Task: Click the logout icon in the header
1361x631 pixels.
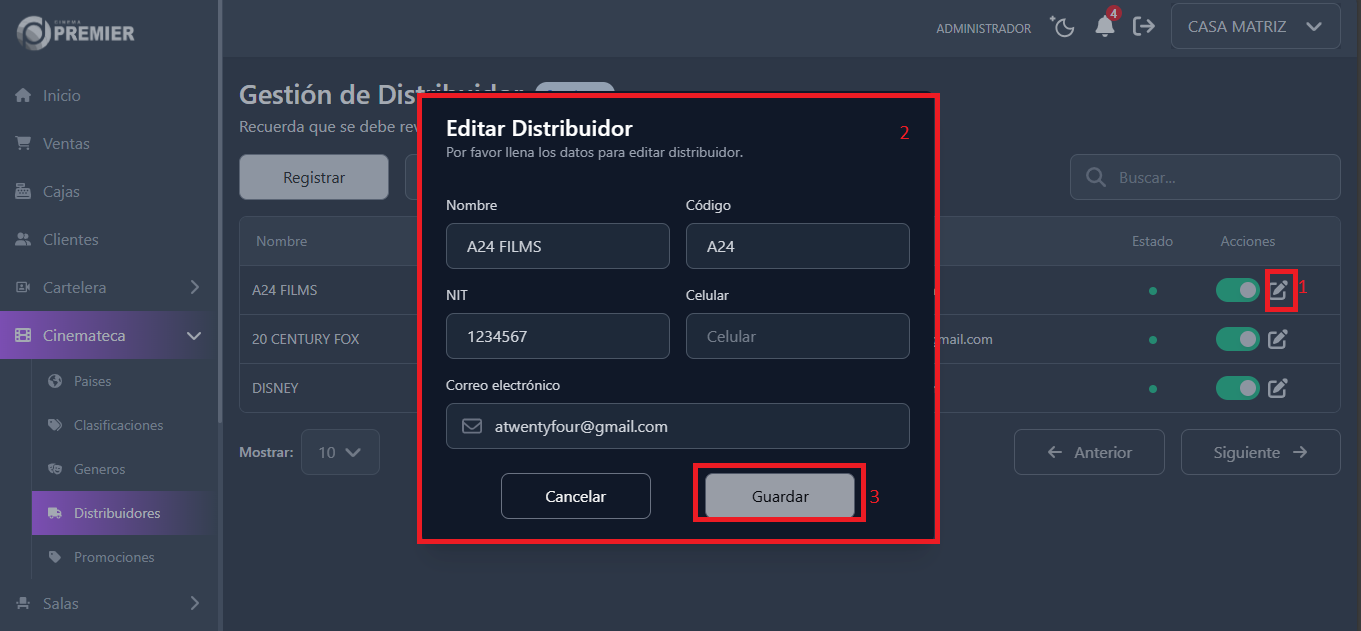Action: [x=1144, y=27]
